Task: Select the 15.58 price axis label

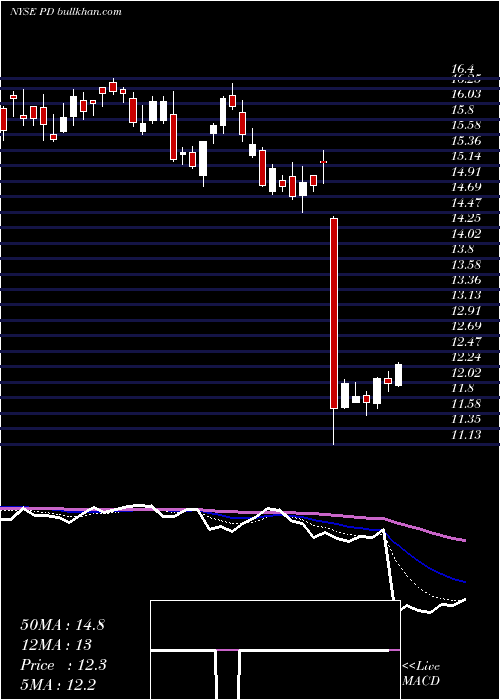Action: coord(466,125)
